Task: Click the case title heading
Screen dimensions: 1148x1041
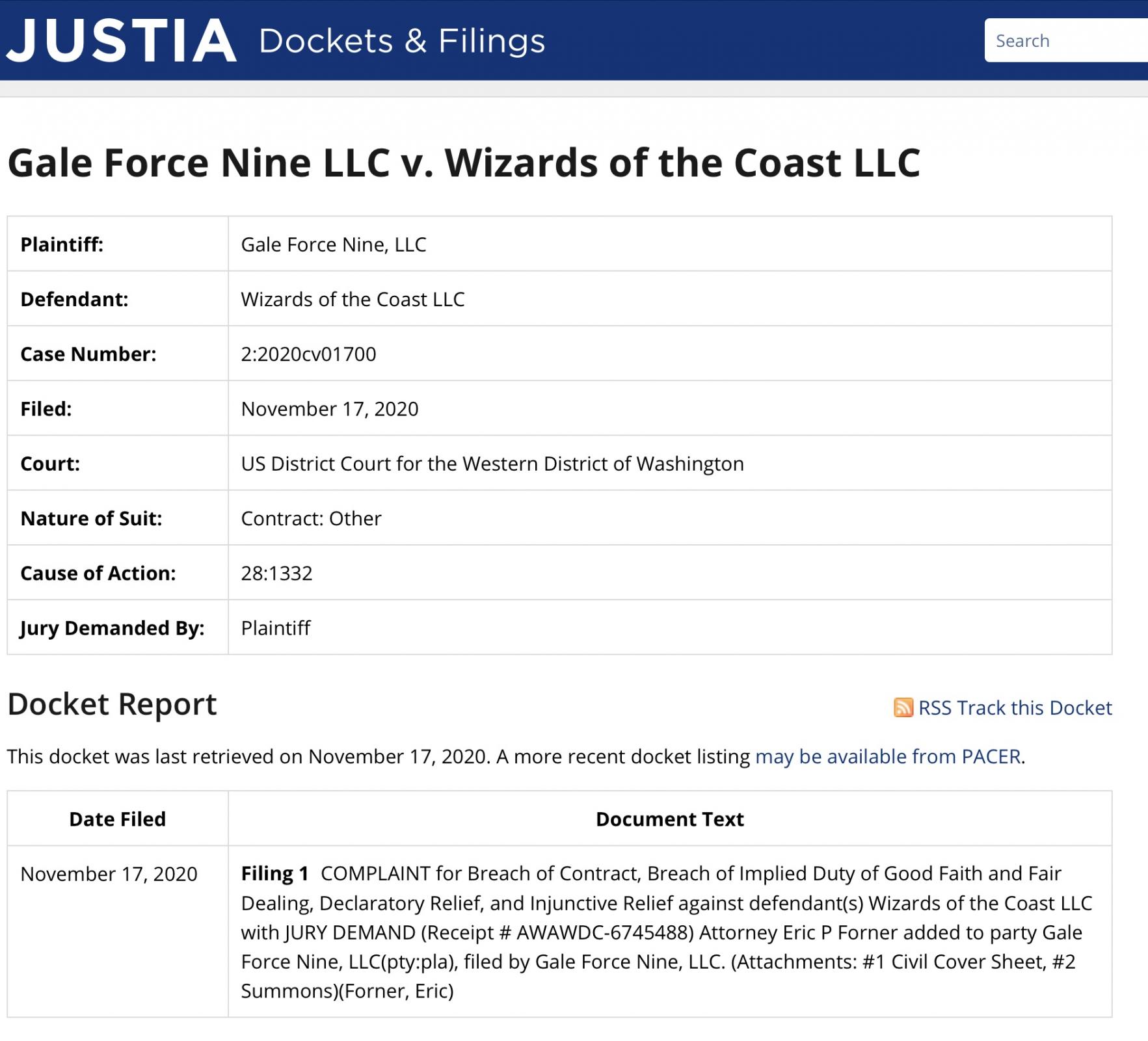Action: (464, 162)
